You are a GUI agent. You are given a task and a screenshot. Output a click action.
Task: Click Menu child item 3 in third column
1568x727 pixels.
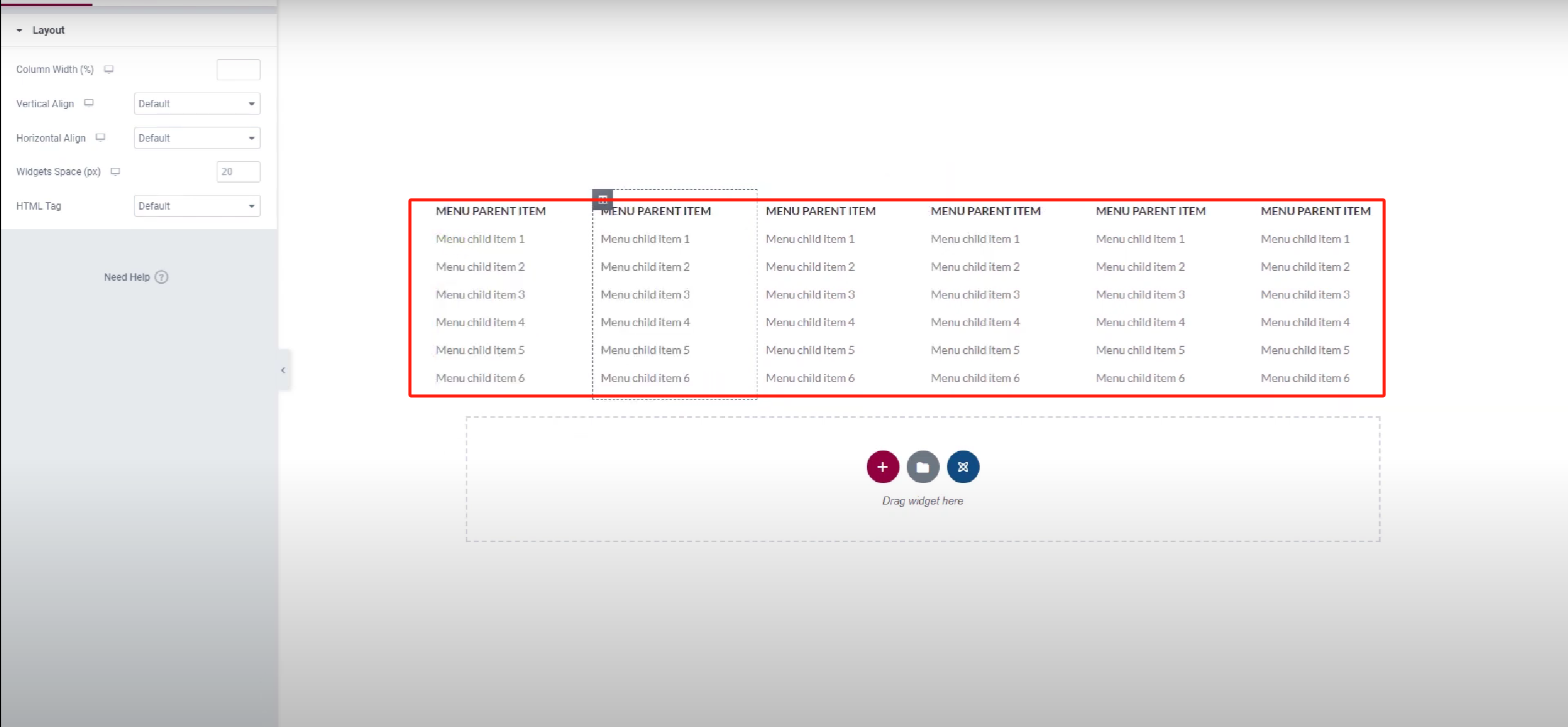pyautogui.click(x=809, y=295)
